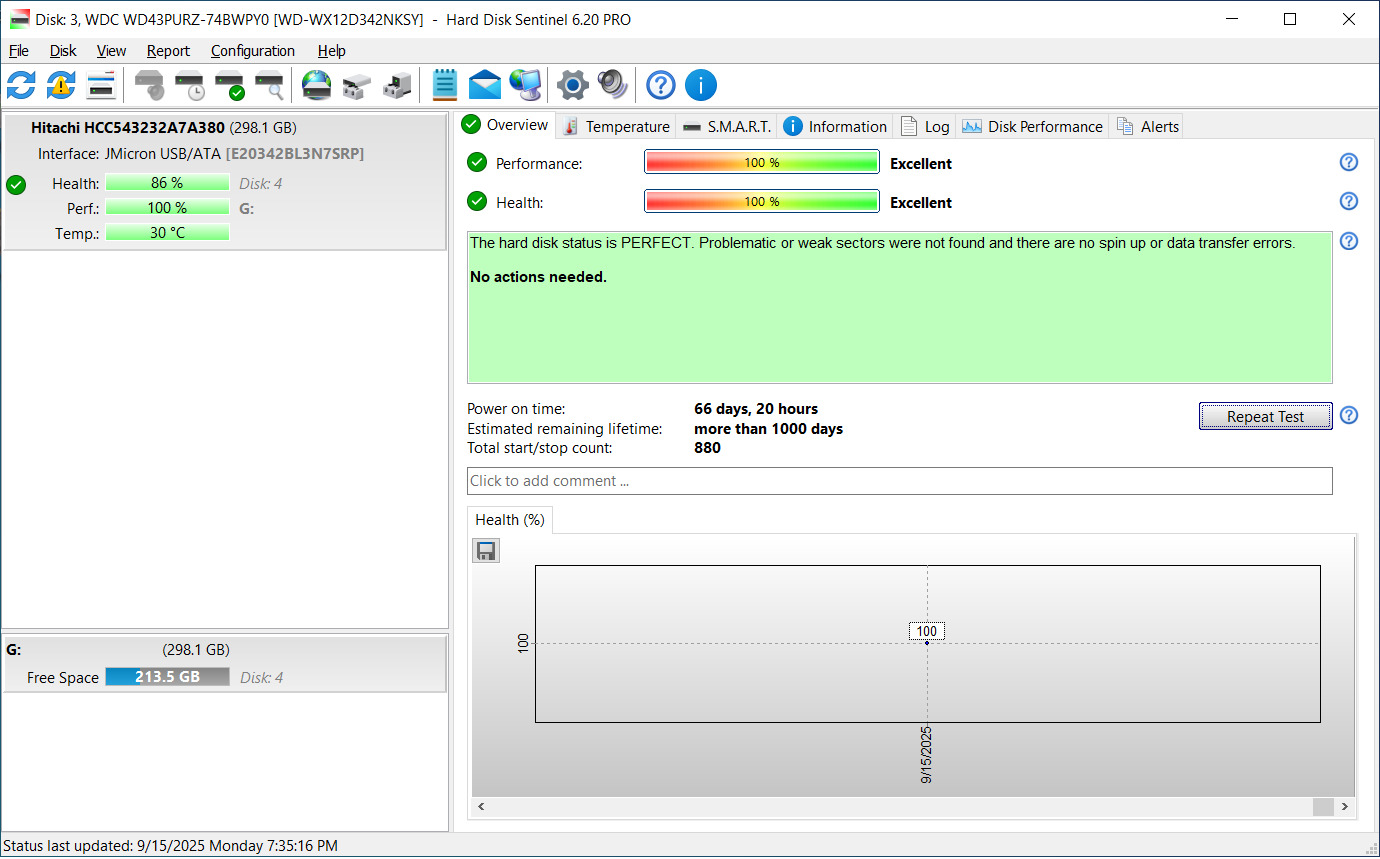This screenshot has width=1380, height=859.
Task: Click the 100 data point label on graph
Action: point(927,631)
